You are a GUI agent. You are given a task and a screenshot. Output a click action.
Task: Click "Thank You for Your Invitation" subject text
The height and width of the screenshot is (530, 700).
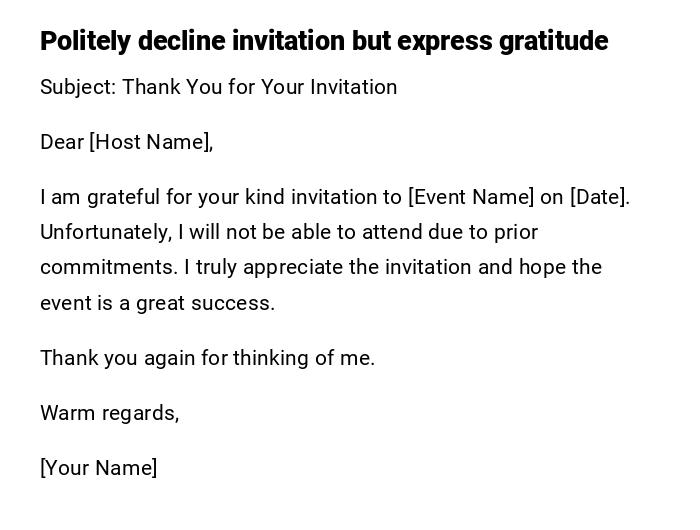(x=260, y=87)
